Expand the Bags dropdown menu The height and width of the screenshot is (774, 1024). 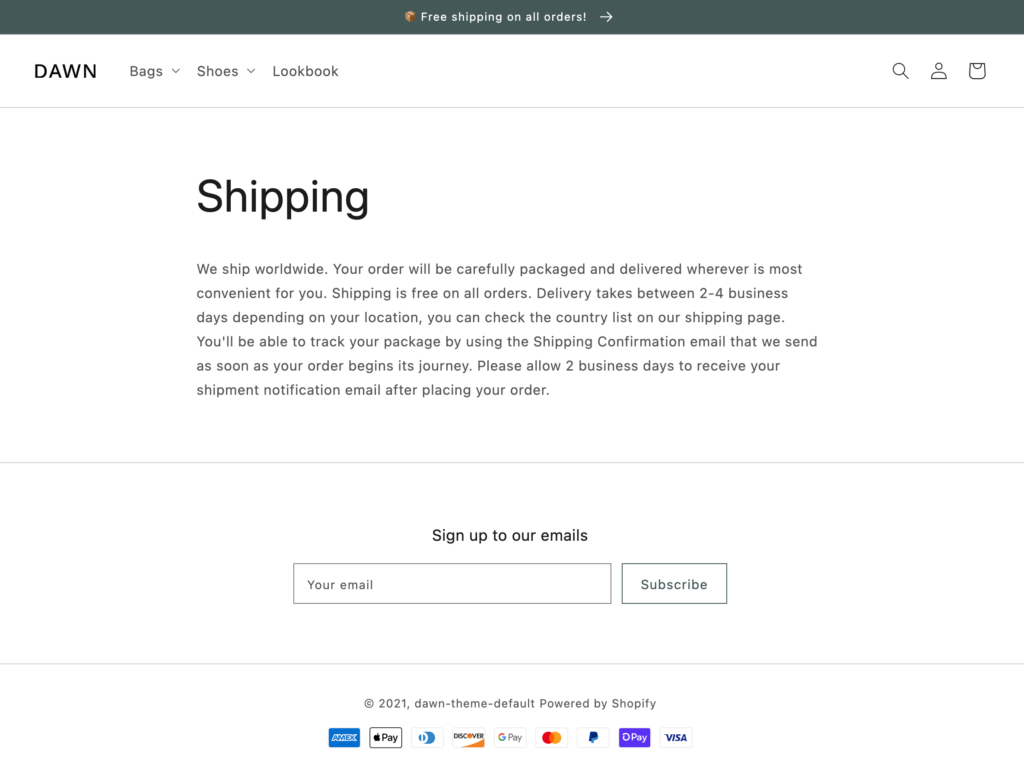point(154,71)
